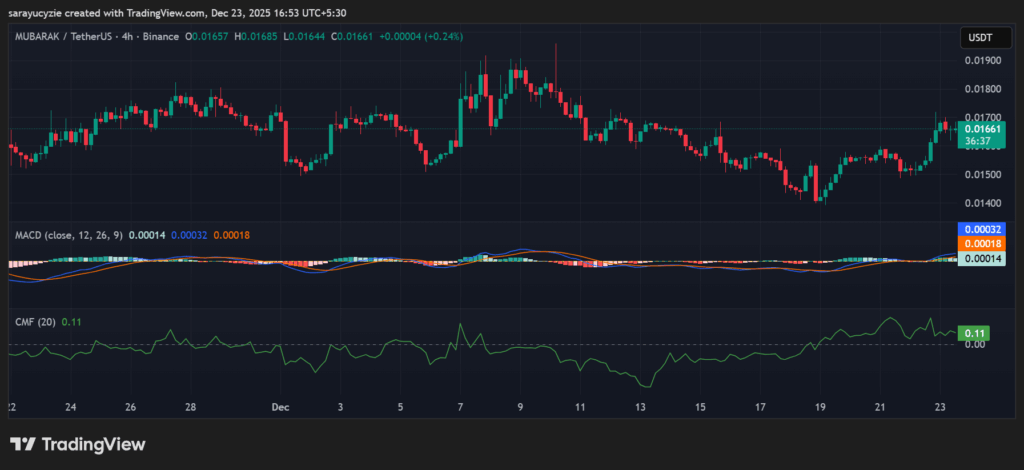Click the 9 date on time axis
Image resolution: width=1024 pixels, height=470 pixels.
520,408
